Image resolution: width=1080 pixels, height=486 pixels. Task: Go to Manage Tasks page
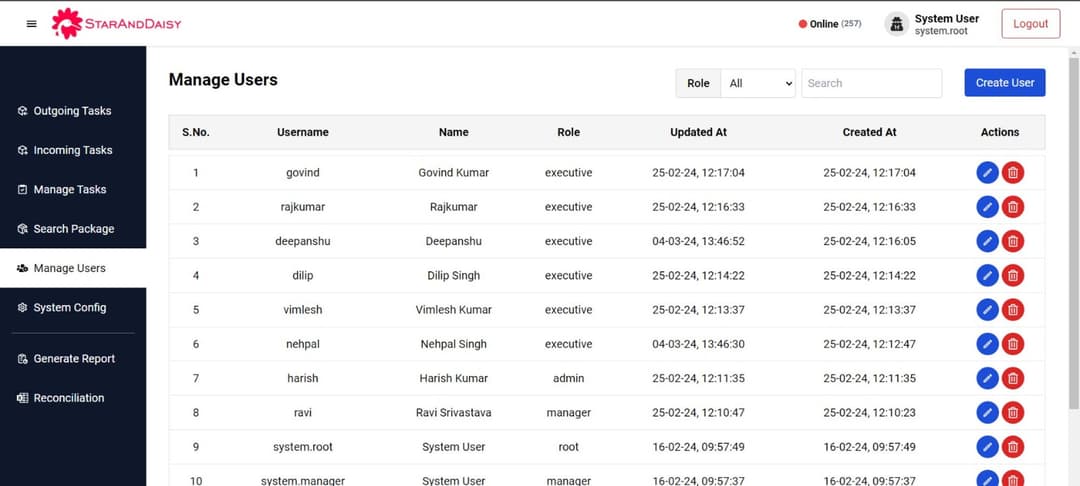point(73,189)
